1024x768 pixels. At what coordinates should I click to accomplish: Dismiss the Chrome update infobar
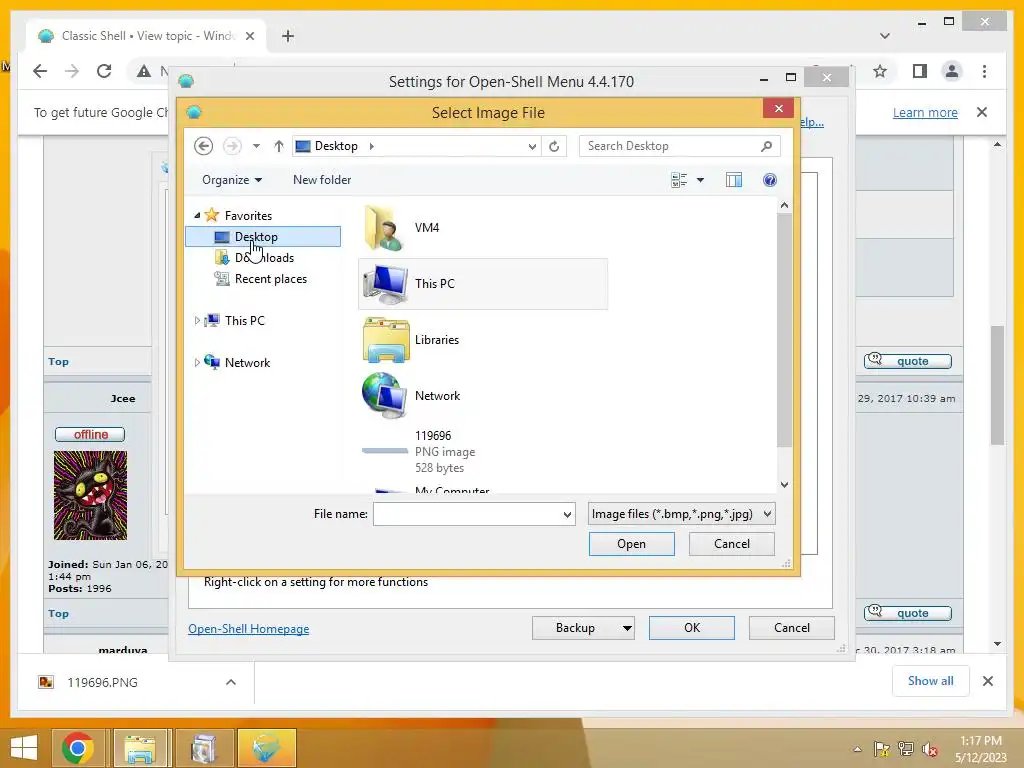click(982, 112)
